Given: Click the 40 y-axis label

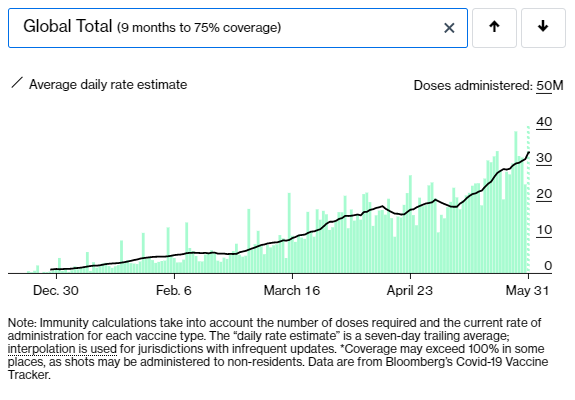Looking at the screenshot, I should (x=544, y=122).
